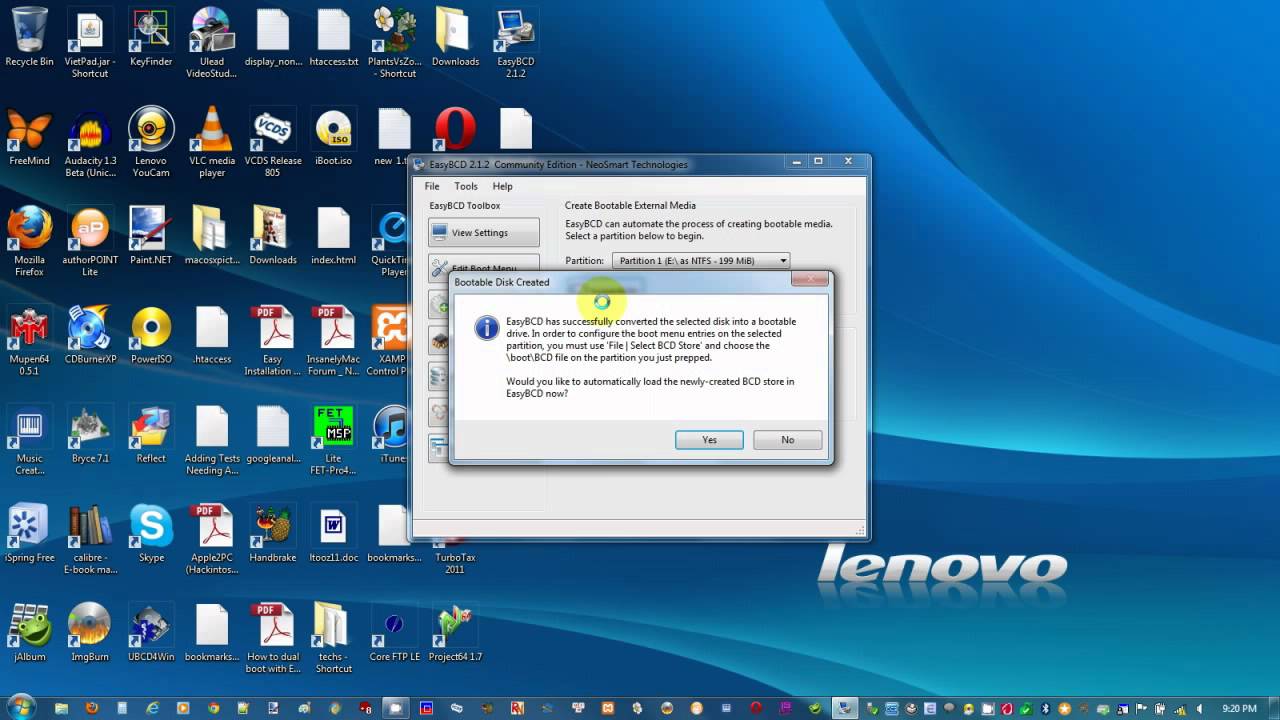The width and height of the screenshot is (1280, 720).
Task: Select the TurboTax 2011 desktop icon
Action: [455, 562]
